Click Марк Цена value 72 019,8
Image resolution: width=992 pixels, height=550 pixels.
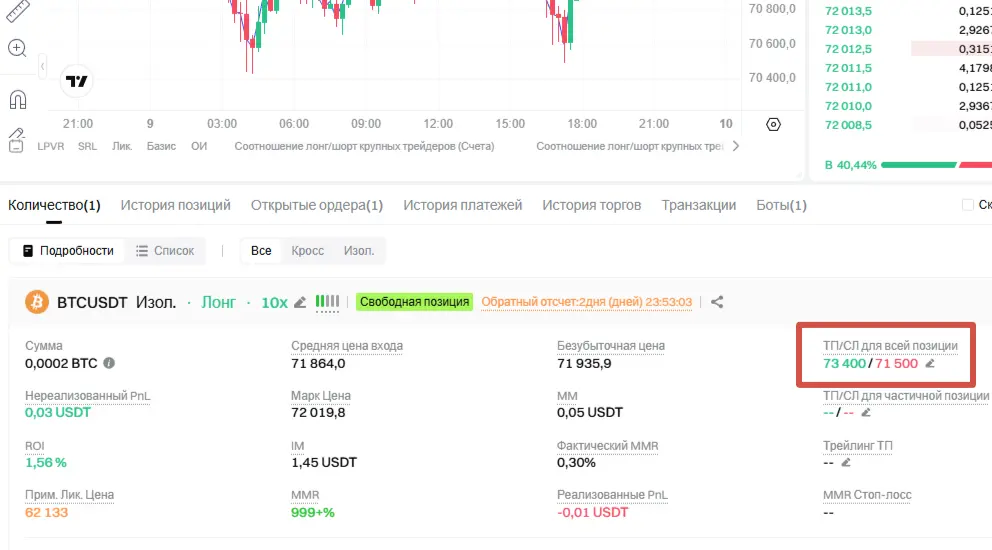[x=318, y=413]
